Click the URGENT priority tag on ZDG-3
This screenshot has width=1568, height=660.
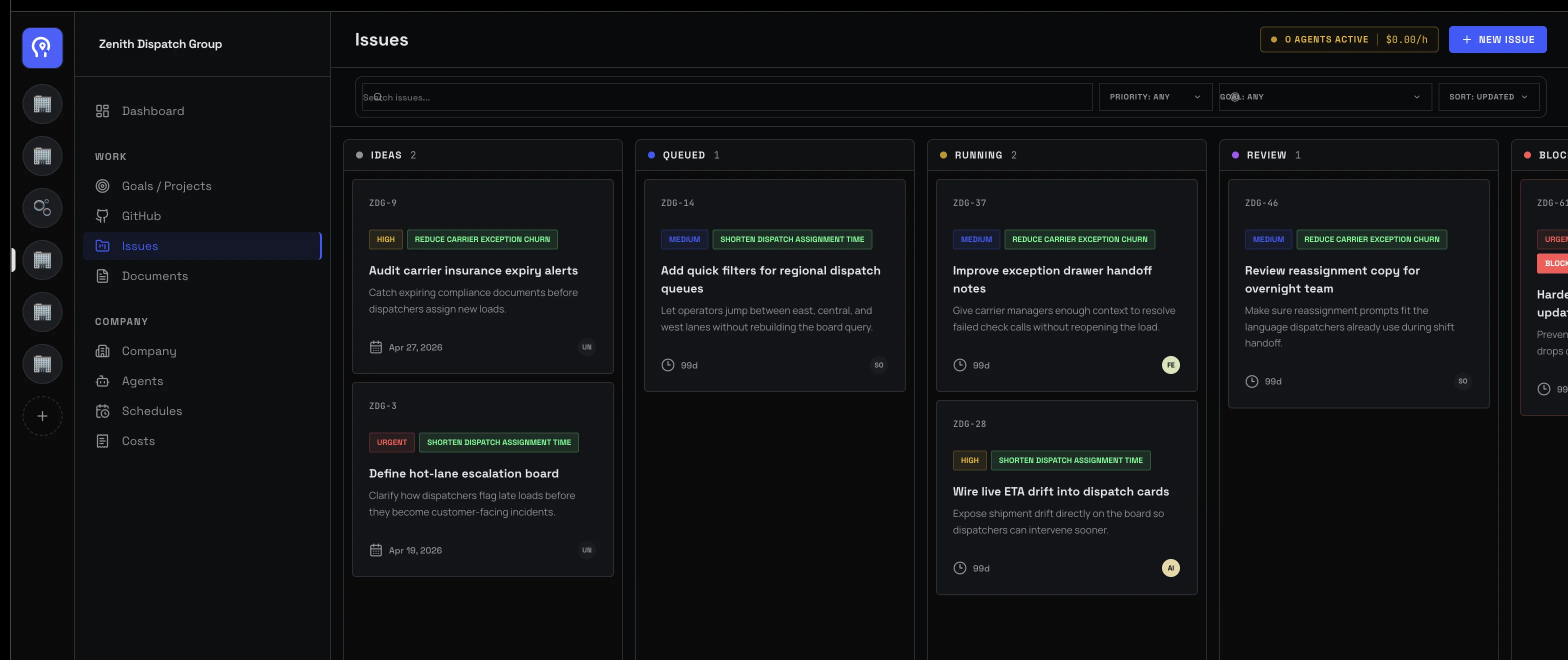click(x=391, y=442)
